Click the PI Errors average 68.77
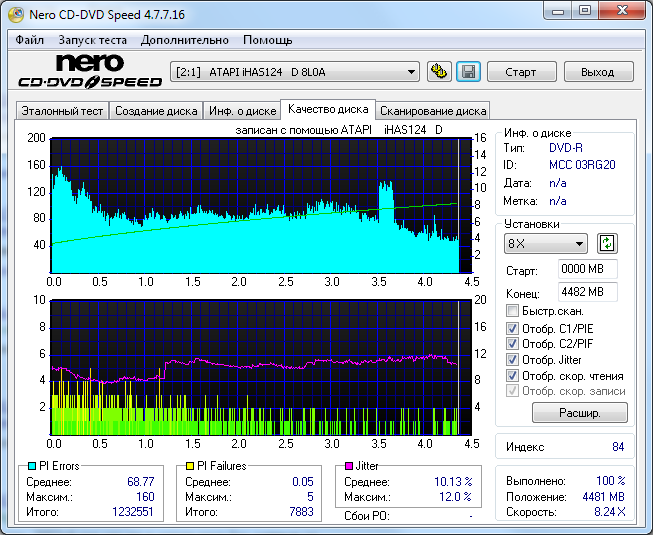The height and width of the screenshot is (535, 653). 141,482
